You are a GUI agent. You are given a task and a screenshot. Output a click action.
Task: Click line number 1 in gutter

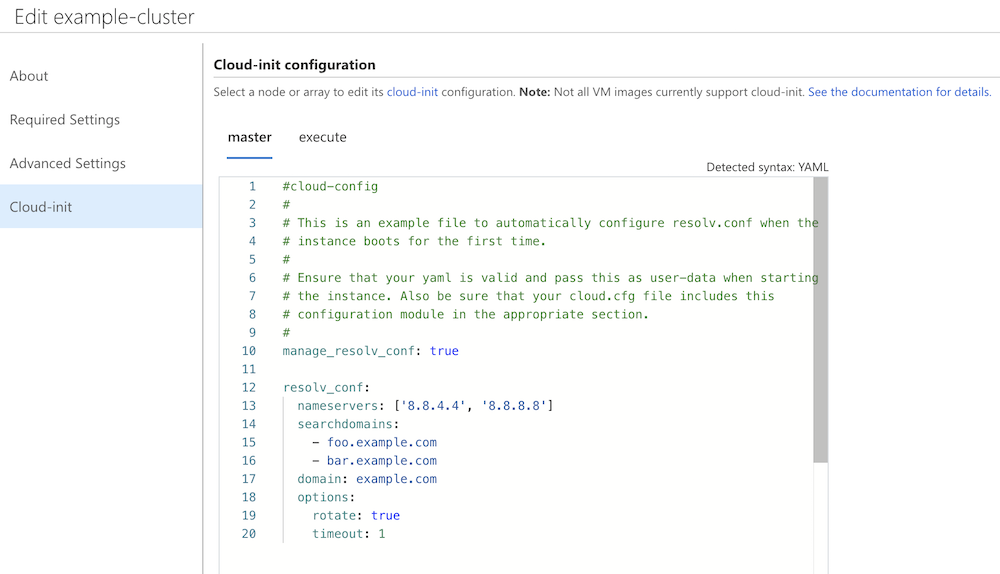(252, 186)
